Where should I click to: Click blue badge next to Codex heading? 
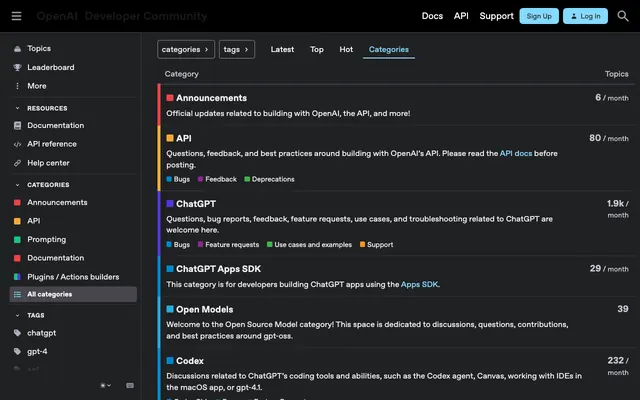pos(170,360)
